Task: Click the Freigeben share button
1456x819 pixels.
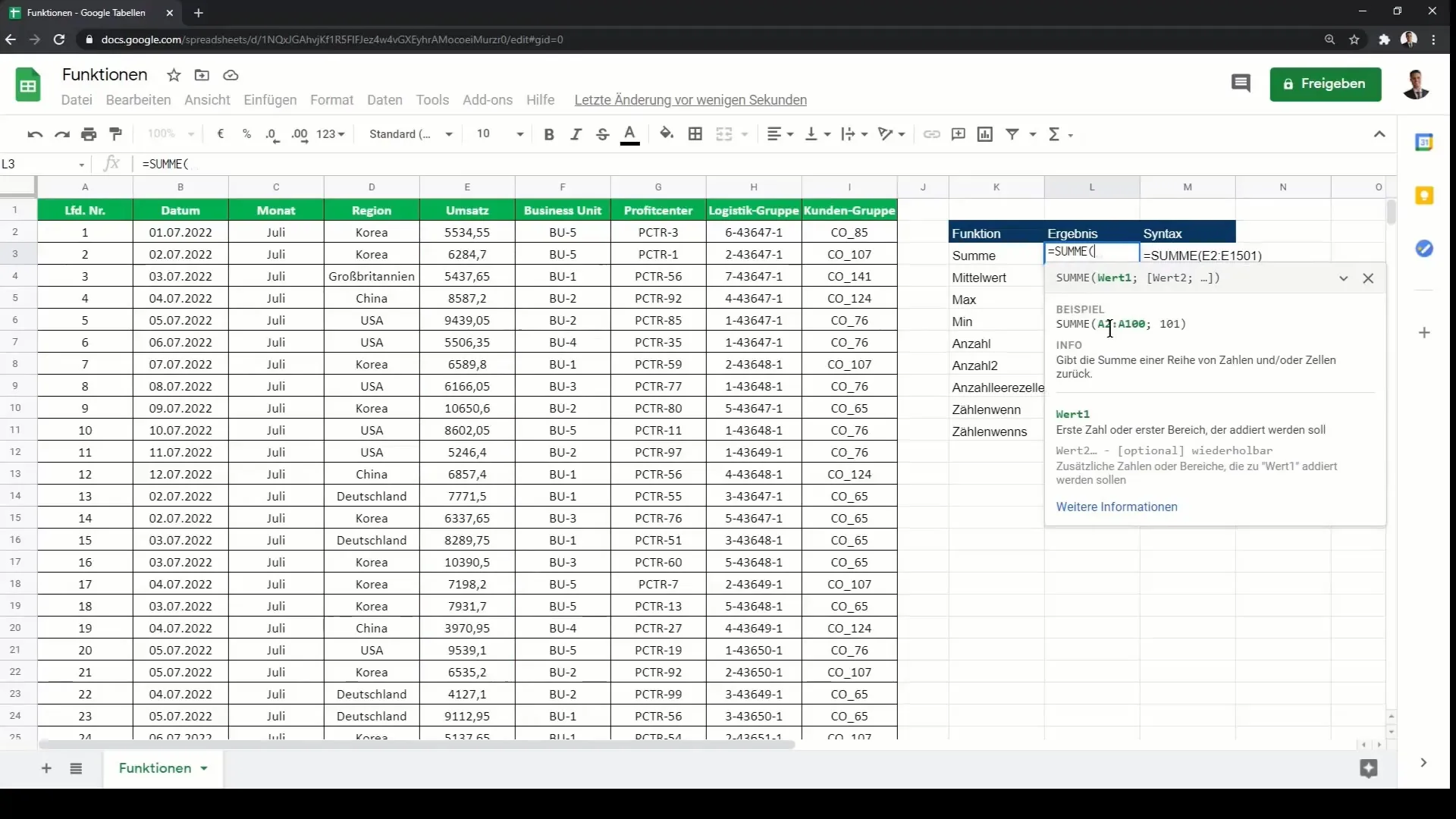Action: 1325,84
